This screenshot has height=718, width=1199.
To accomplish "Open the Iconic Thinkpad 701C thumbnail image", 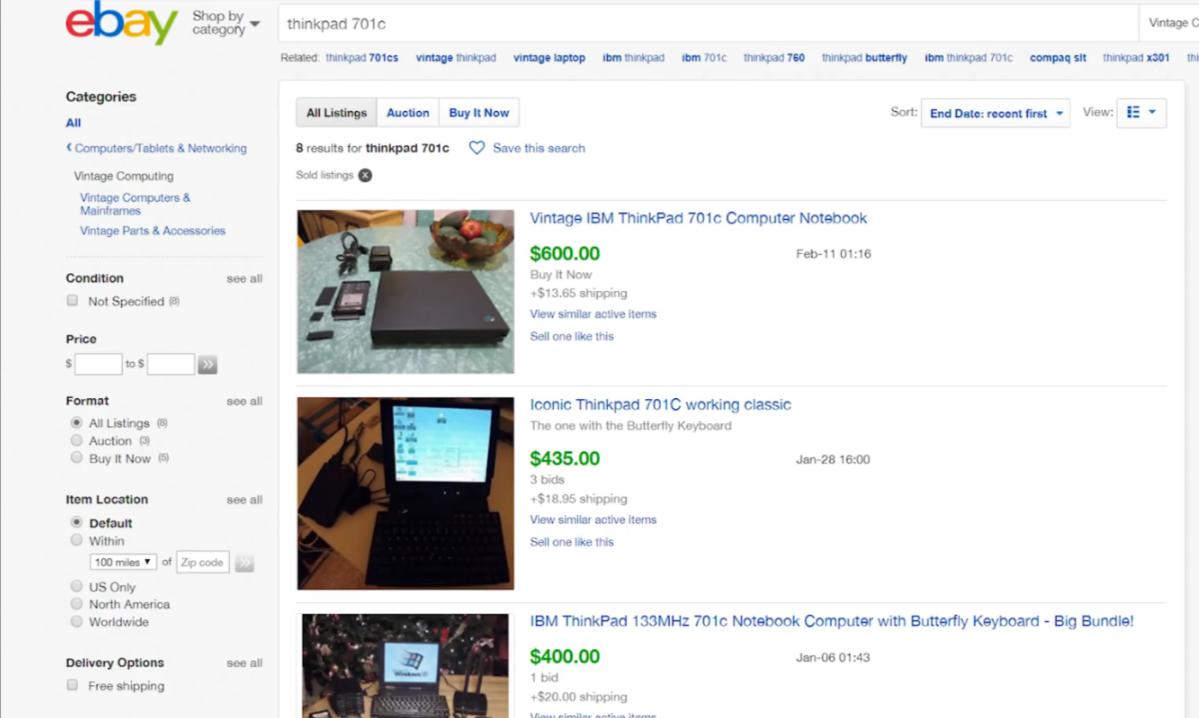I will [405, 493].
